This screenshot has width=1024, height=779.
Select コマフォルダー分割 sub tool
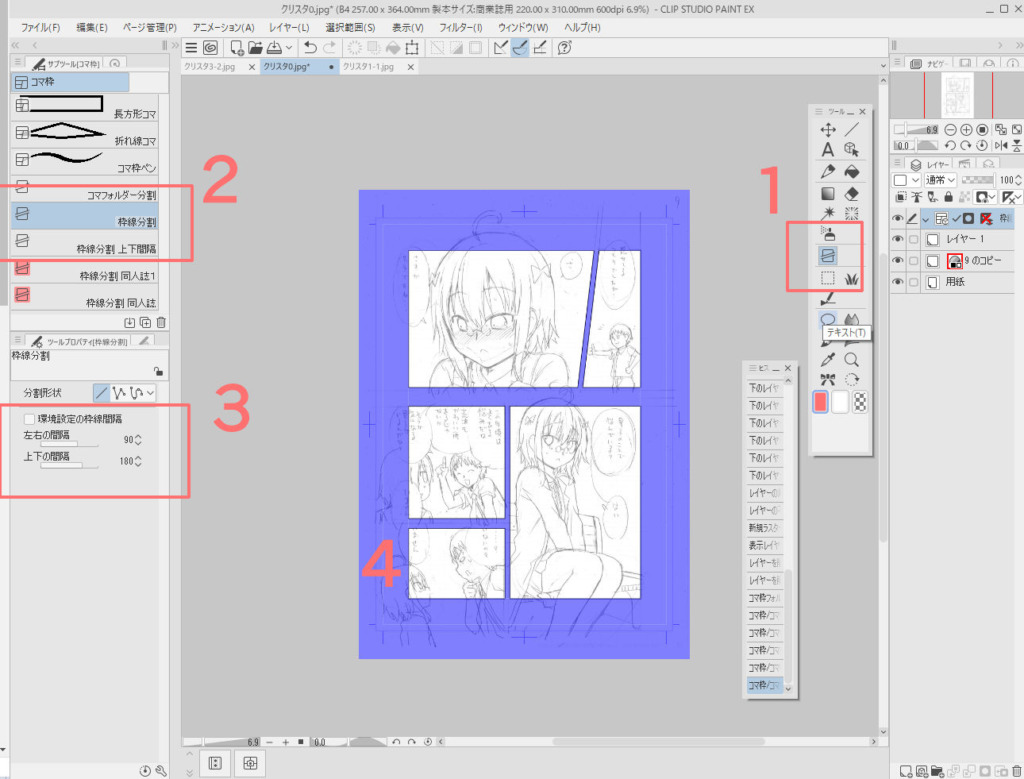click(85, 187)
